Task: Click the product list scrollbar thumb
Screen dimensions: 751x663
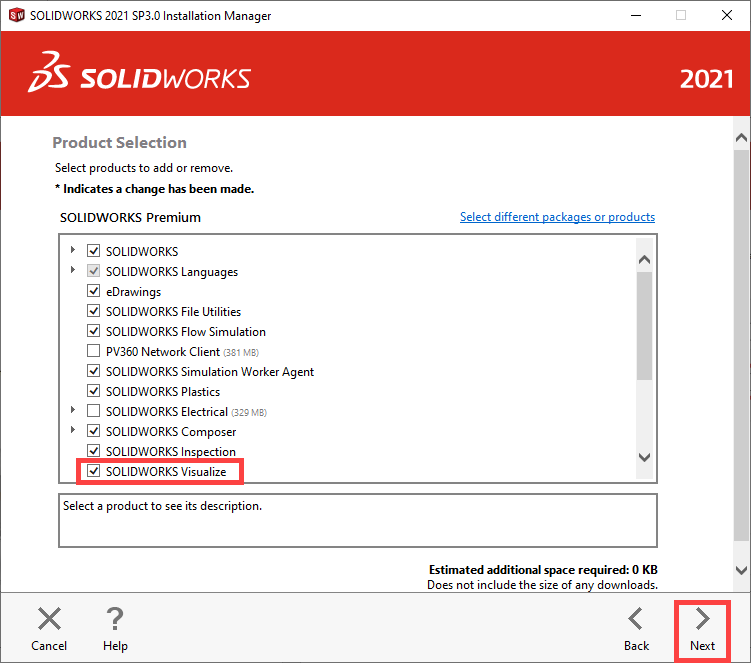Action: click(644, 326)
